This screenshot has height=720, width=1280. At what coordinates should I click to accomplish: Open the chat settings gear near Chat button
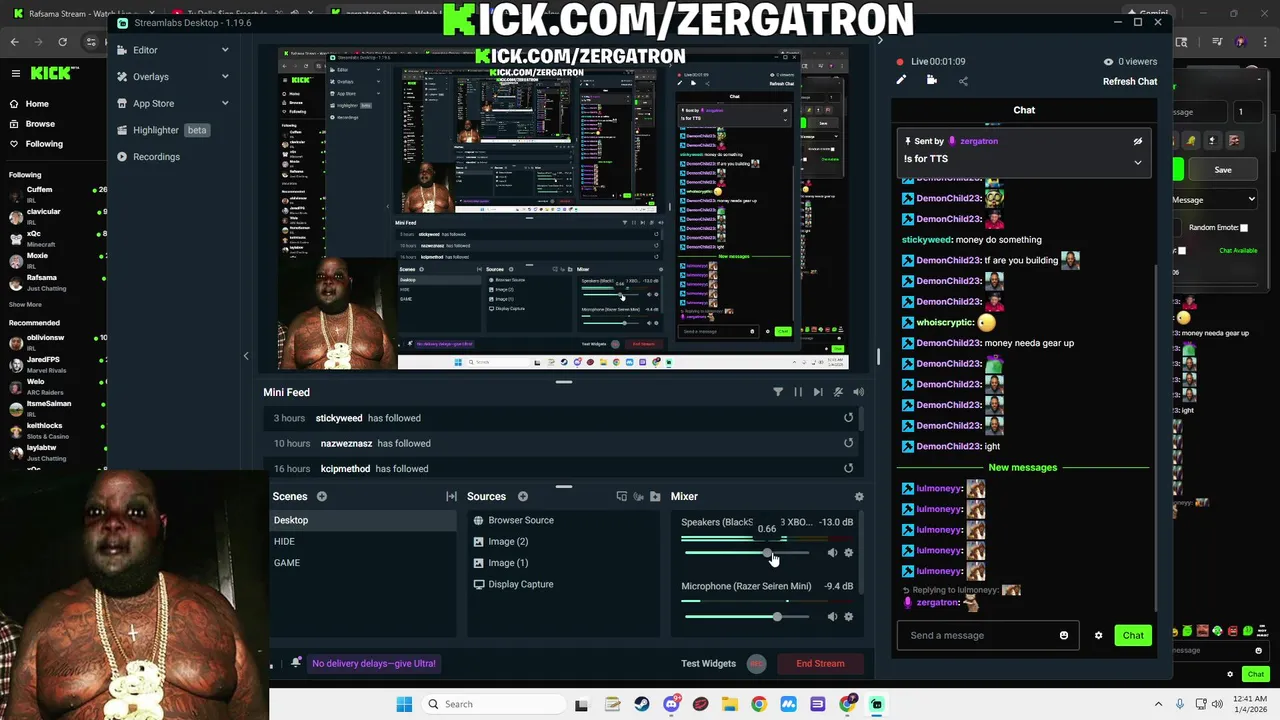point(1098,635)
